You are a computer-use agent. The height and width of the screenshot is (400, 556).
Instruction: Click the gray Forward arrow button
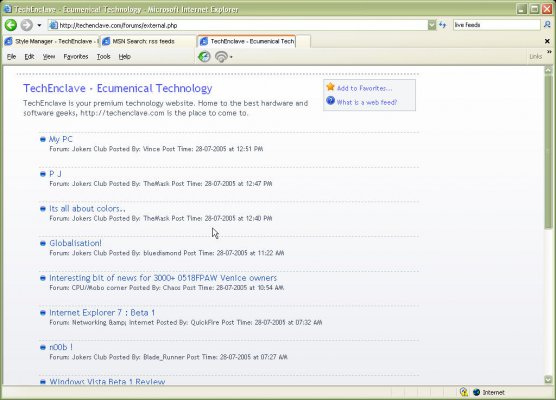[27, 25]
